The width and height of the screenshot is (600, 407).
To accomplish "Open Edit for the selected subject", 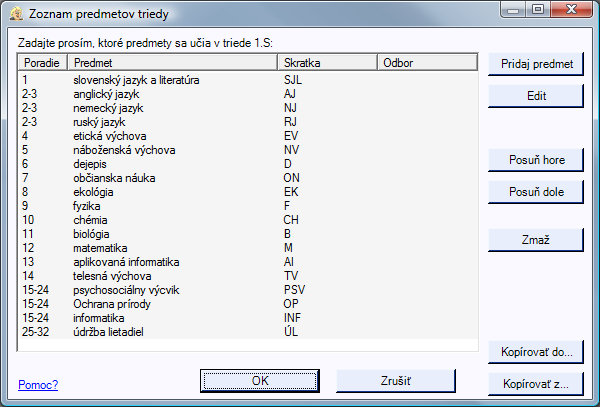I will coord(536,96).
